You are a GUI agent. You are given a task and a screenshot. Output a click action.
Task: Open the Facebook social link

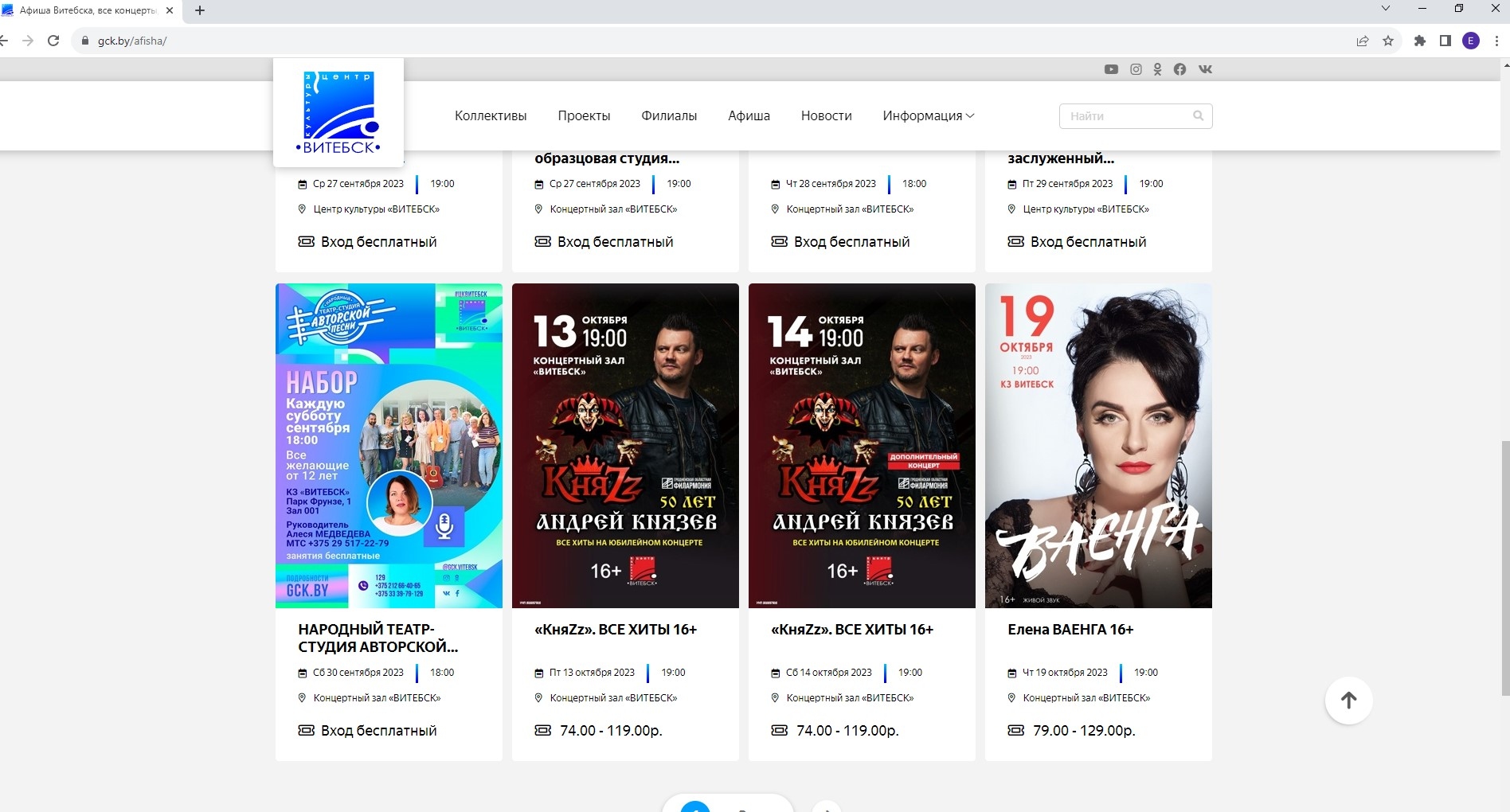click(1179, 69)
